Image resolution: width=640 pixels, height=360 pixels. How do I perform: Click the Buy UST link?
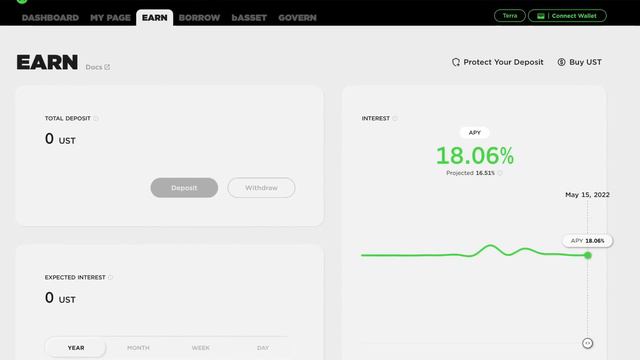click(580, 62)
